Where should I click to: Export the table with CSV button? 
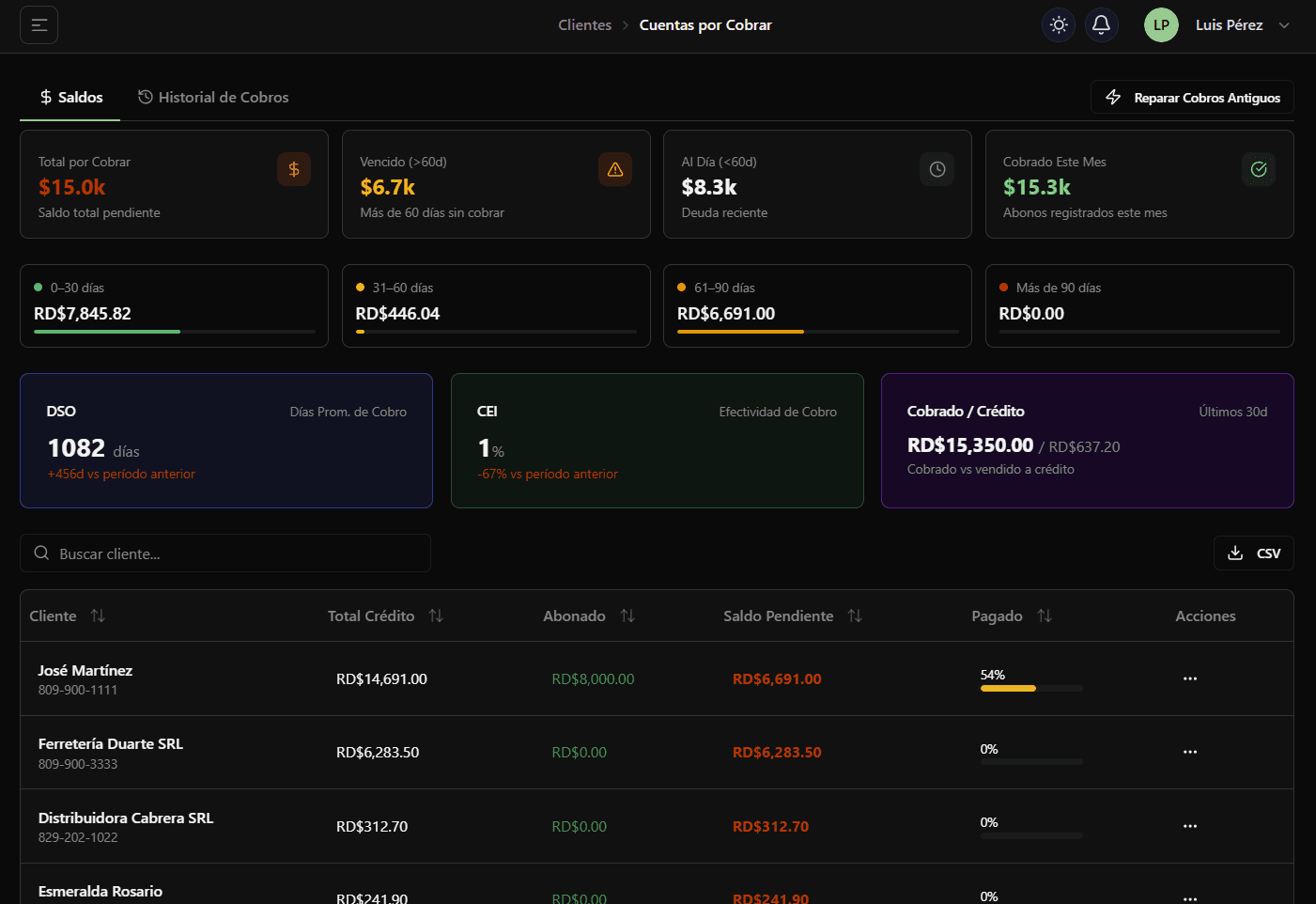(1253, 553)
